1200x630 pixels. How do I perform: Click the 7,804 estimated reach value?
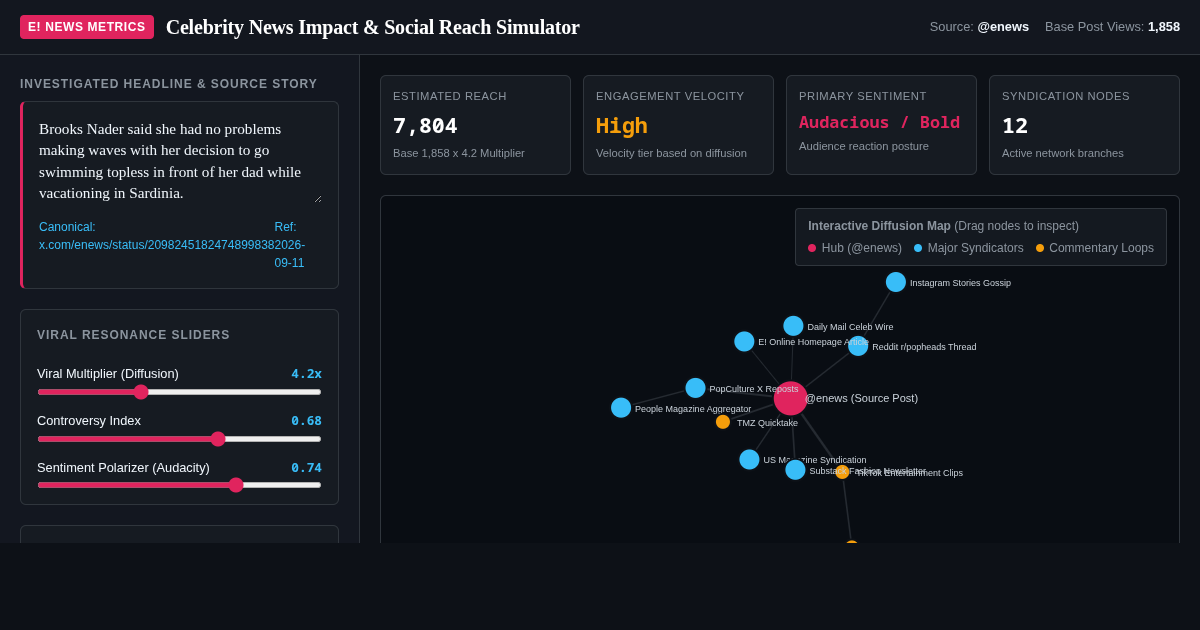point(425,126)
